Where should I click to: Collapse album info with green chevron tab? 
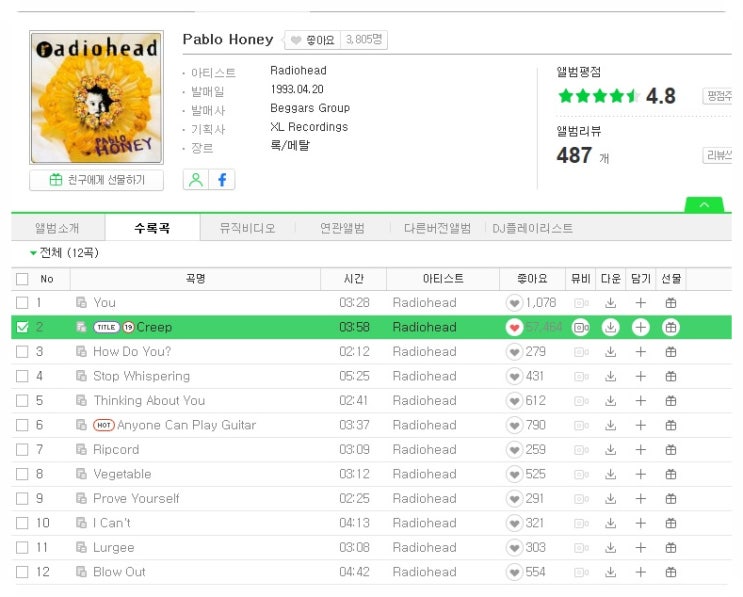point(704,205)
